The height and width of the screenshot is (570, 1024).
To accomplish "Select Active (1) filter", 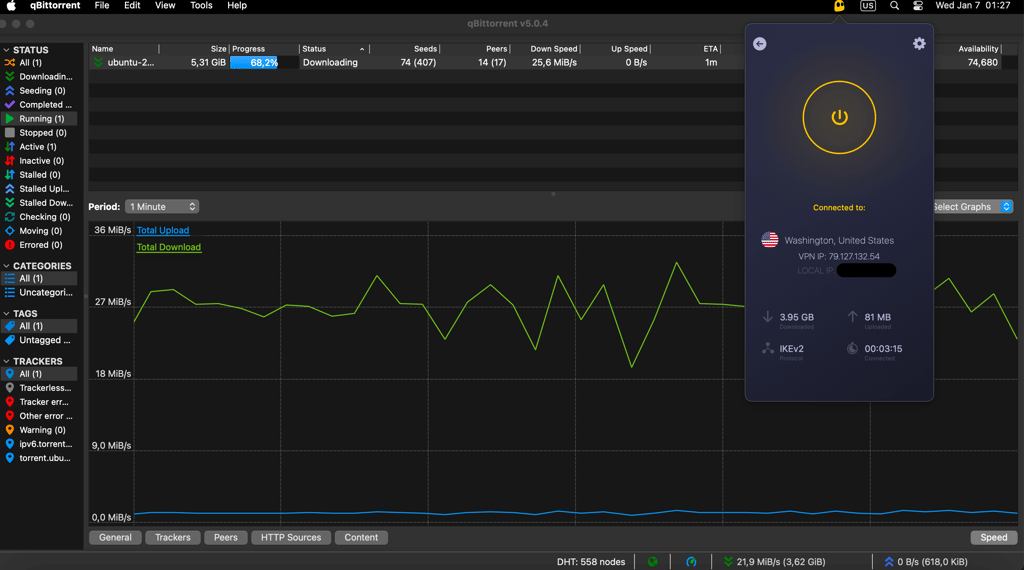I will (x=39, y=147).
